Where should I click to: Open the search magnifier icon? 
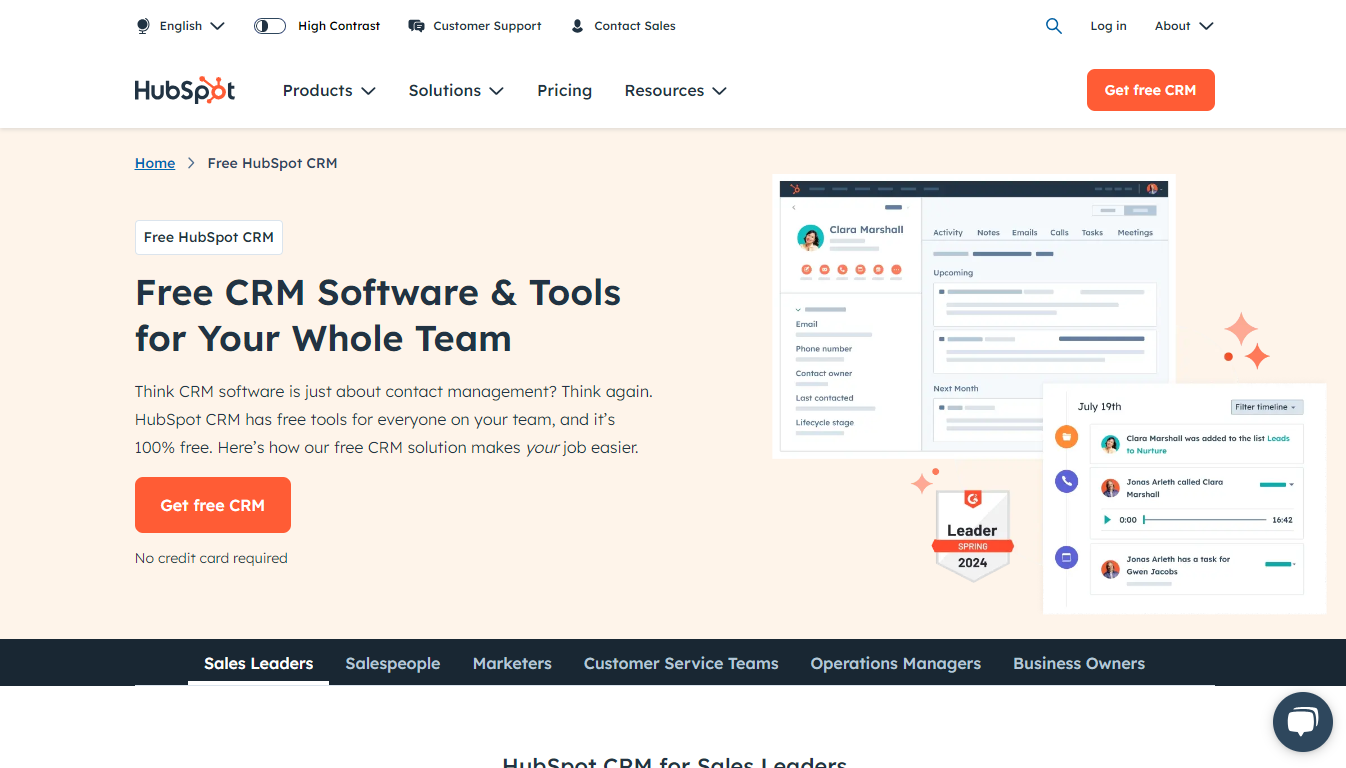click(1054, 26)
